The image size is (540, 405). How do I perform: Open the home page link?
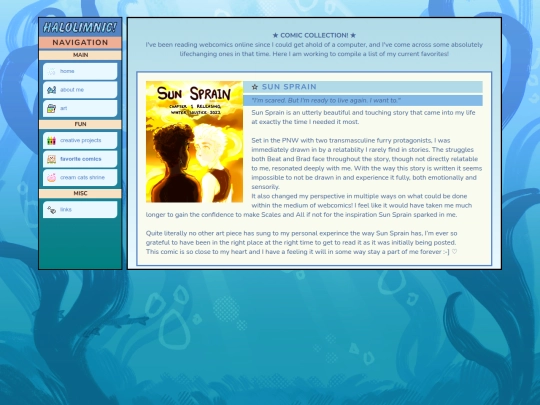pos(80,71)
